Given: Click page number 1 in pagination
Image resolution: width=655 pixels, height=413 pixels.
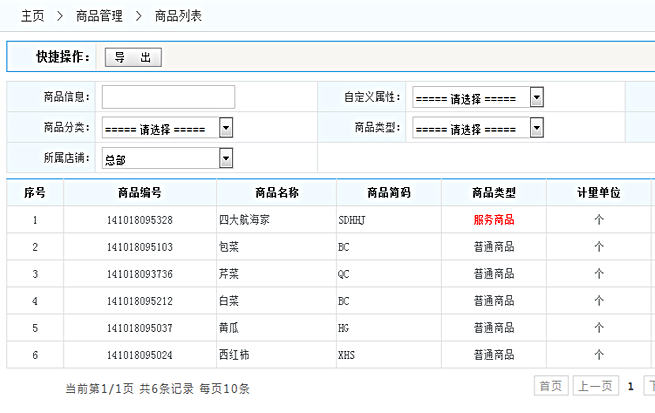Looking at the screenshot, I should coord(631,386).
